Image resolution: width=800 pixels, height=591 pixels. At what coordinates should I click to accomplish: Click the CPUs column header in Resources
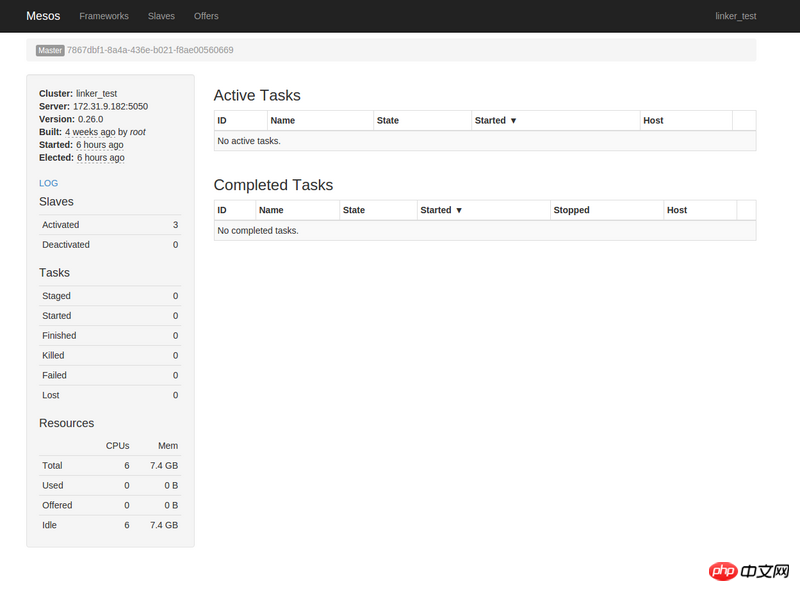[x=117, y=446]
